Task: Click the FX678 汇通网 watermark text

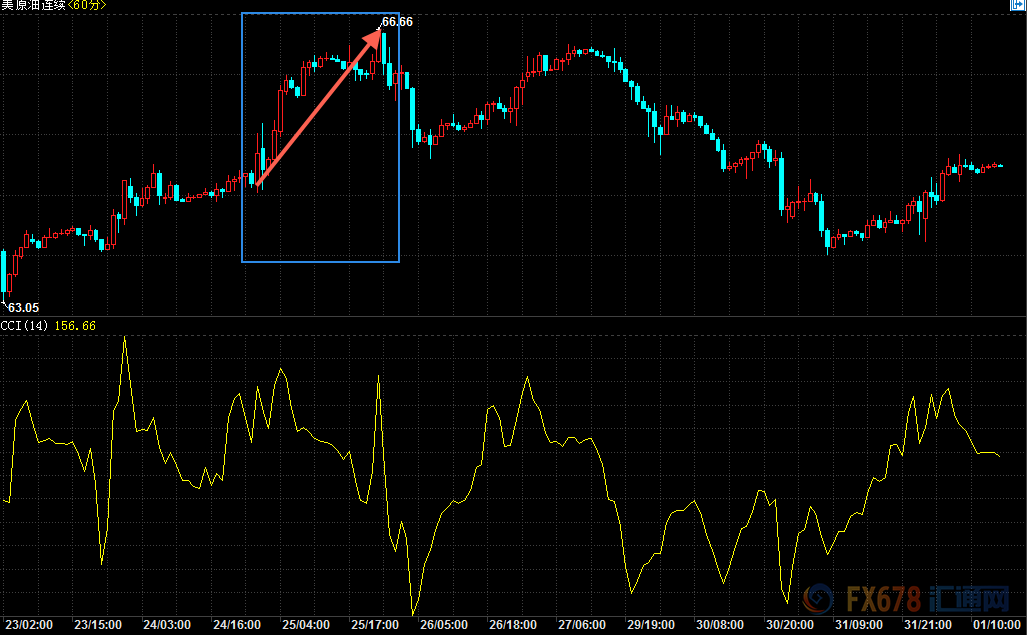Action: coord(928,599)
